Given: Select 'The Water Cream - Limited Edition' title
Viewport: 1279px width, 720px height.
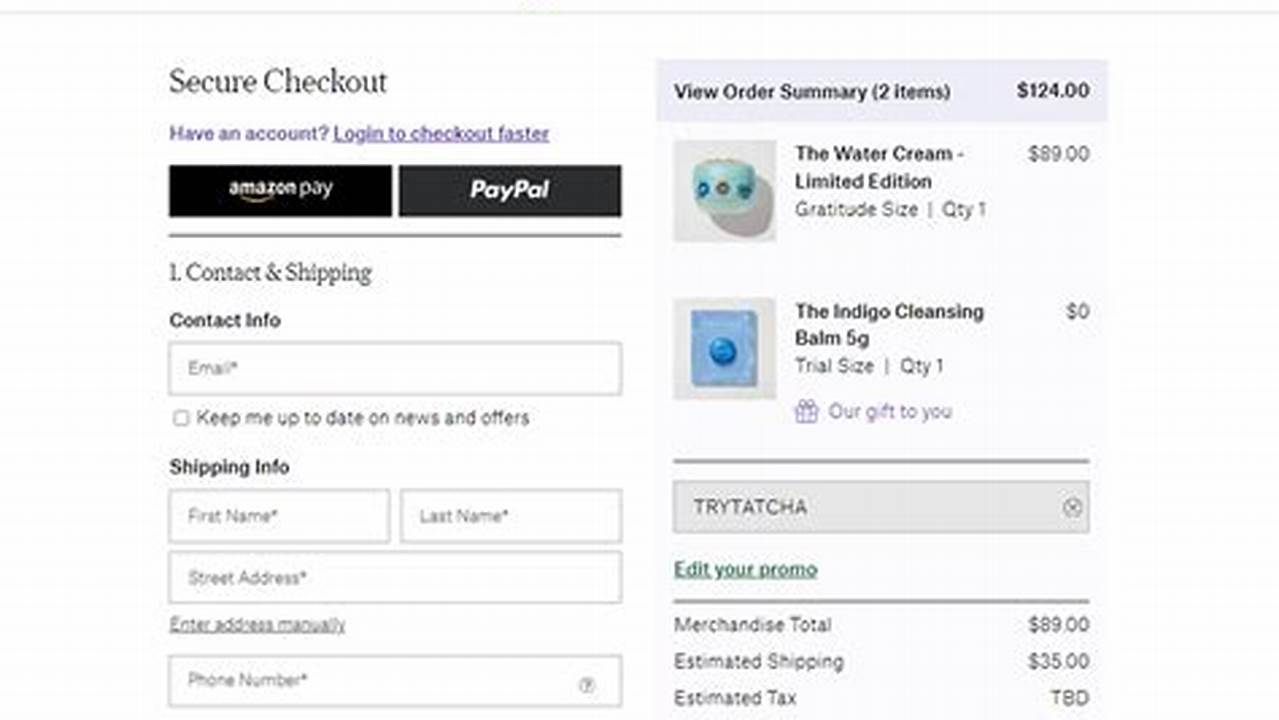Looking at the screenshot, I should [877, 168].
